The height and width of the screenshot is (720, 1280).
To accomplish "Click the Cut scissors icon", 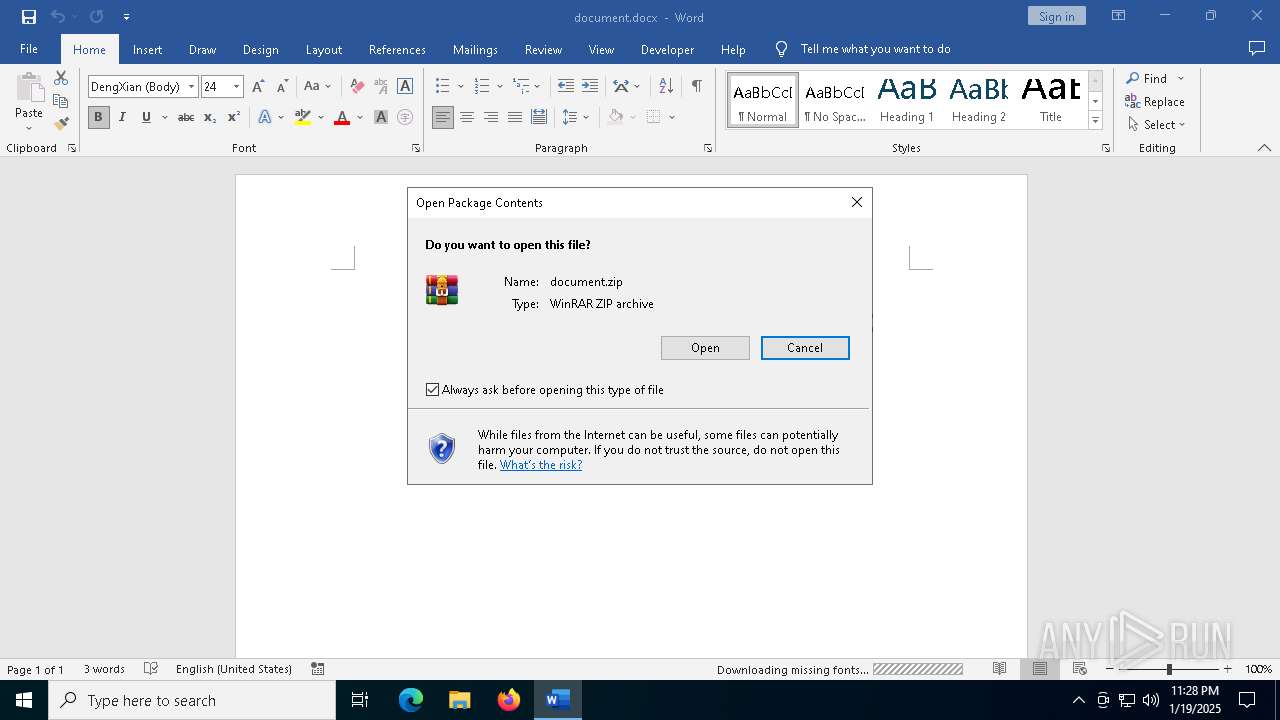I will [x=61, y=78].
